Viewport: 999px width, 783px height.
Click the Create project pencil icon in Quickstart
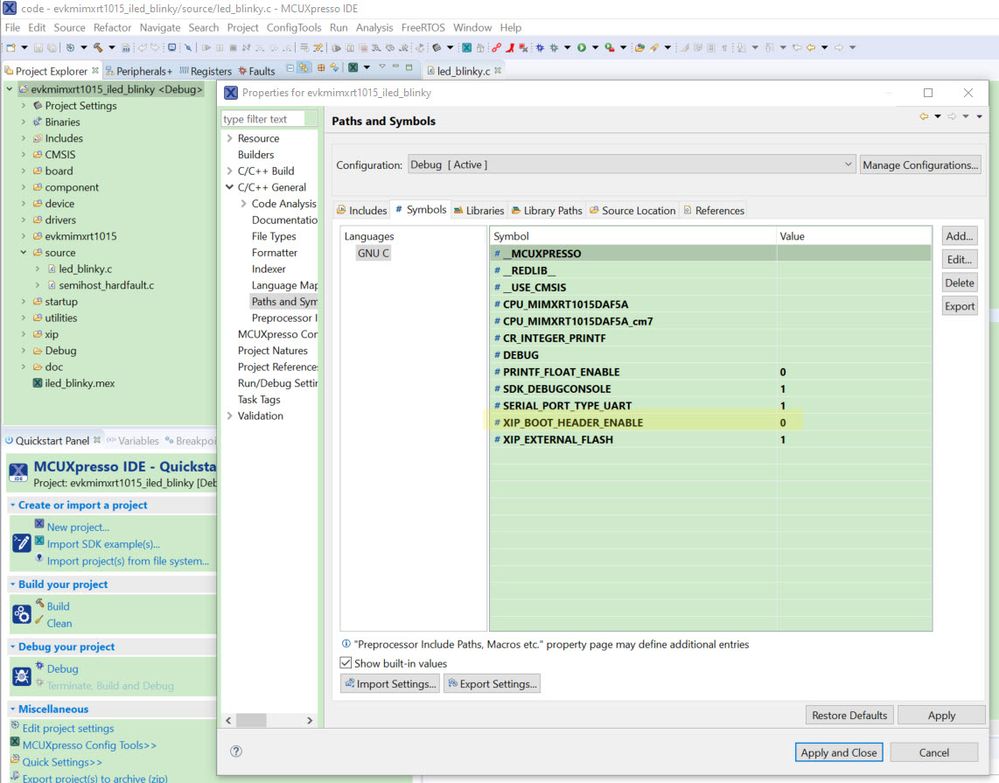(x=22, y=543)
